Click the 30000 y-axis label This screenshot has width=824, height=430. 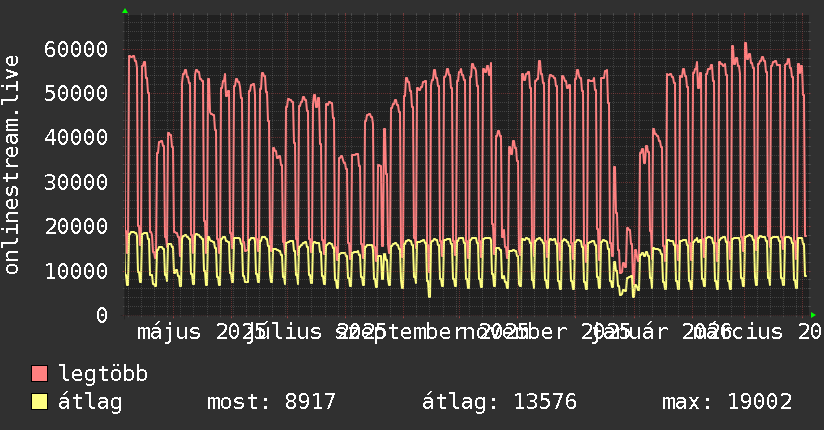click(x=77, y=182)
